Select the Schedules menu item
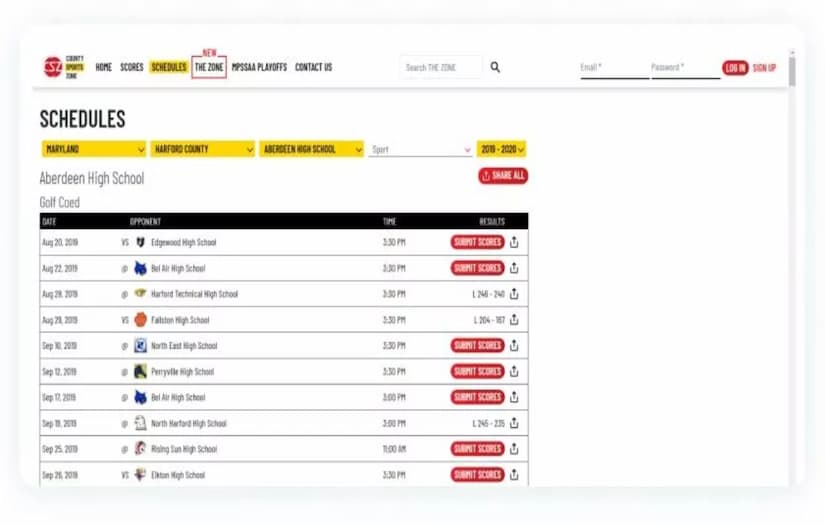 169,67
